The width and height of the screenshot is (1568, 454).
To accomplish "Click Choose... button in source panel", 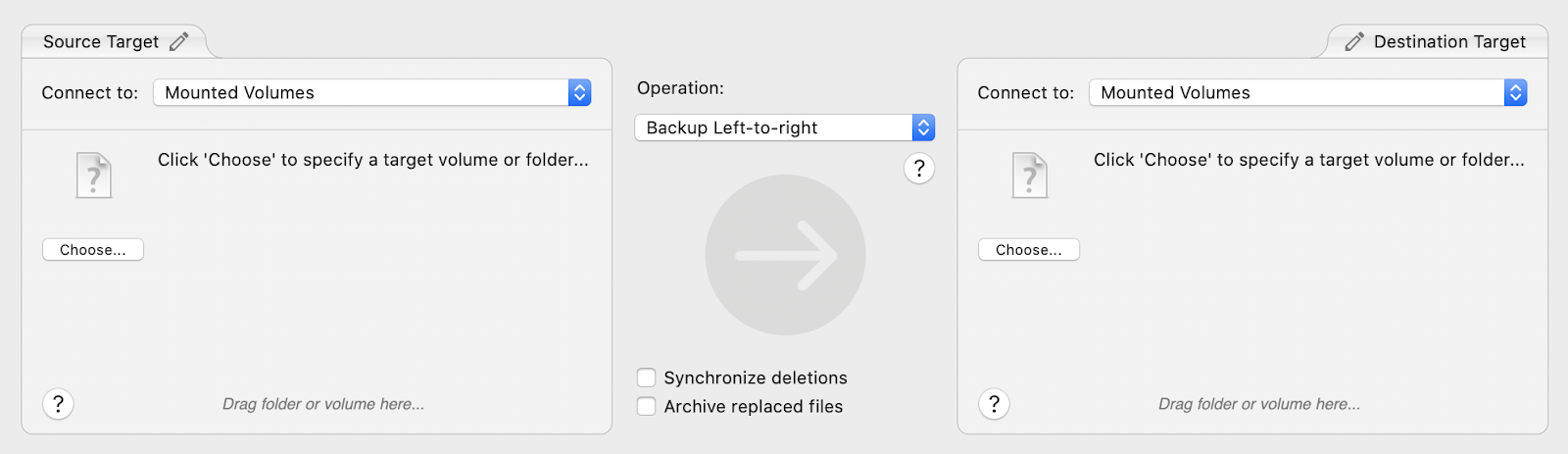I will click(x=93, y=250).
